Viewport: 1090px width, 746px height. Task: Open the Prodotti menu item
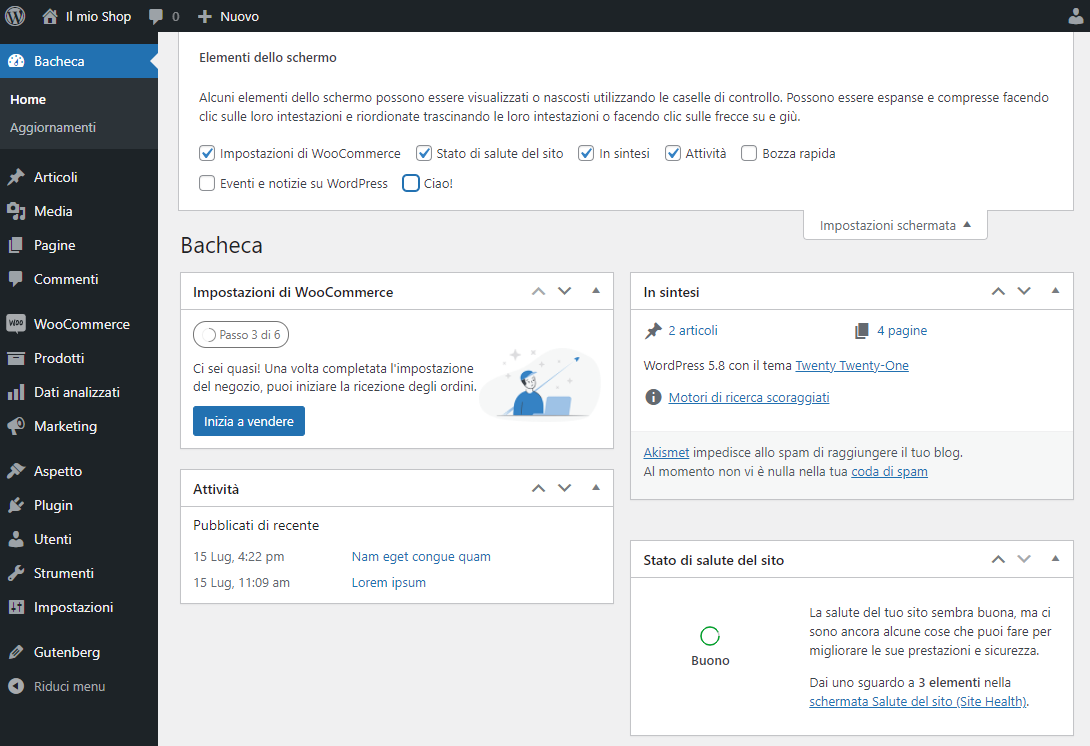59,358
